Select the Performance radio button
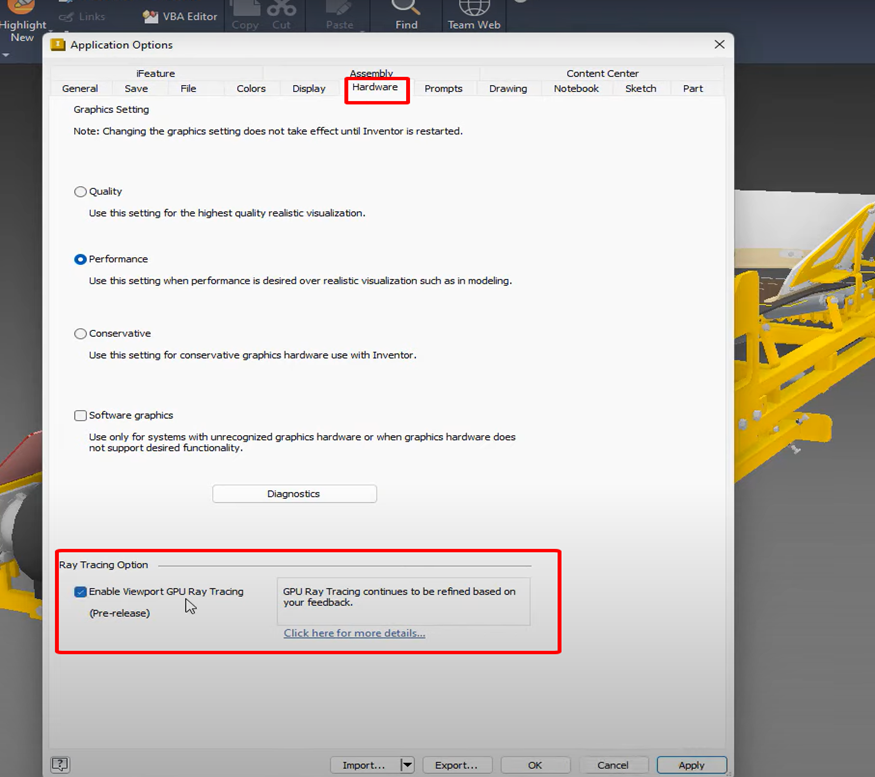The height and width of the screenshot is (777, 875). point(80,259)
